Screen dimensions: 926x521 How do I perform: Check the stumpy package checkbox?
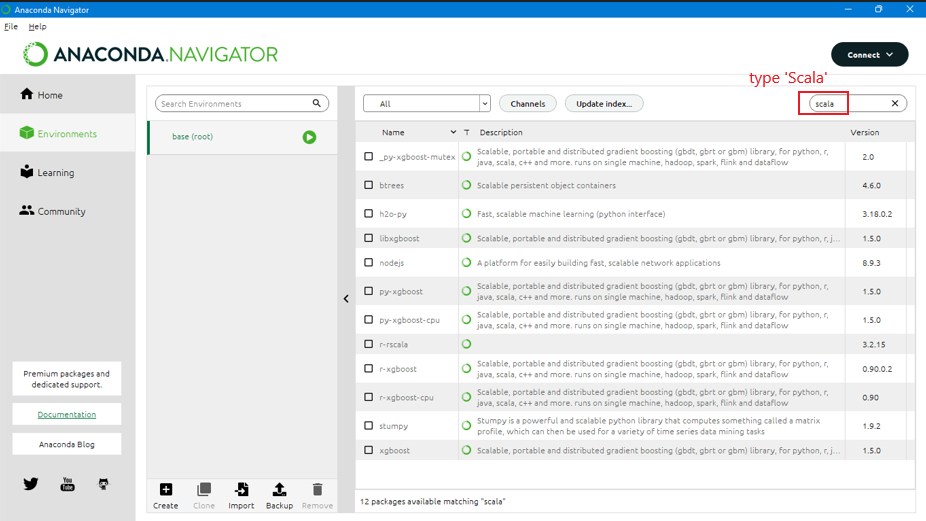(x=369, y=425)
